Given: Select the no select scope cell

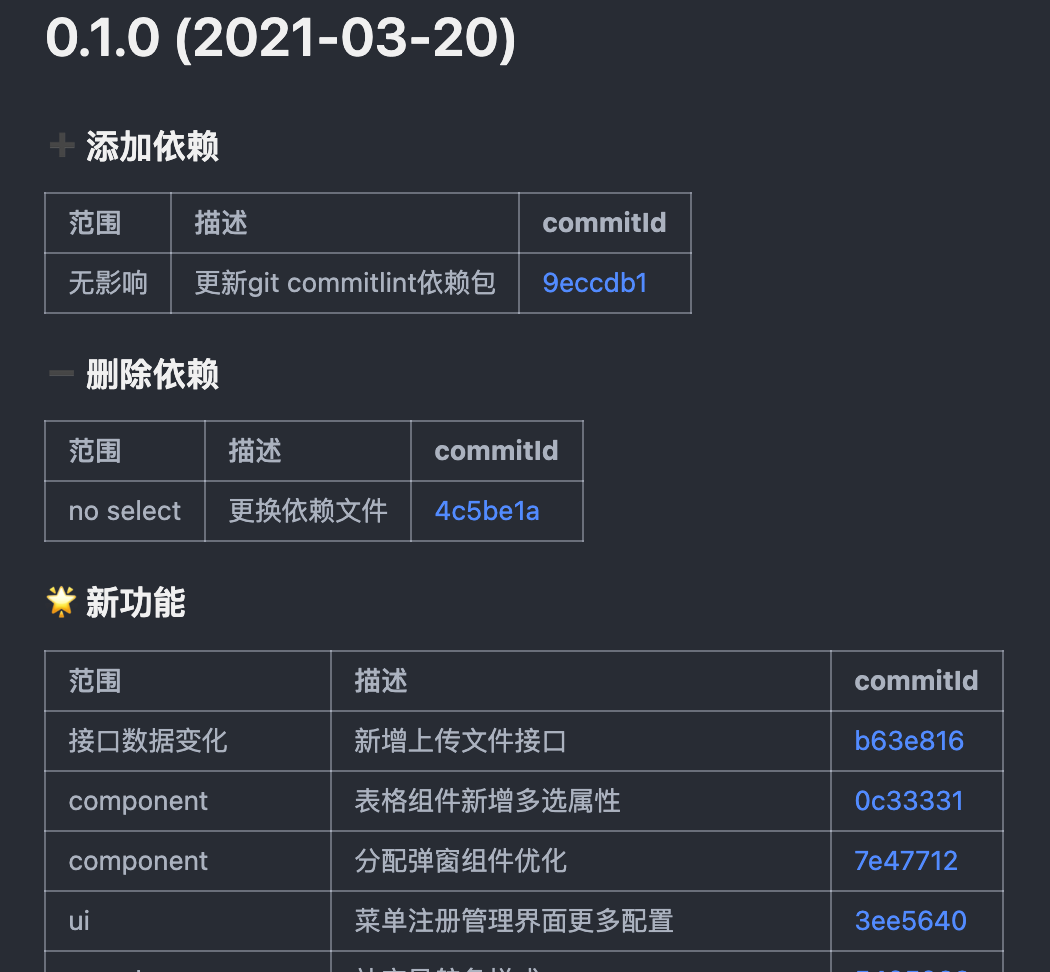Looking at the screenshot, I should click(125, 511).
